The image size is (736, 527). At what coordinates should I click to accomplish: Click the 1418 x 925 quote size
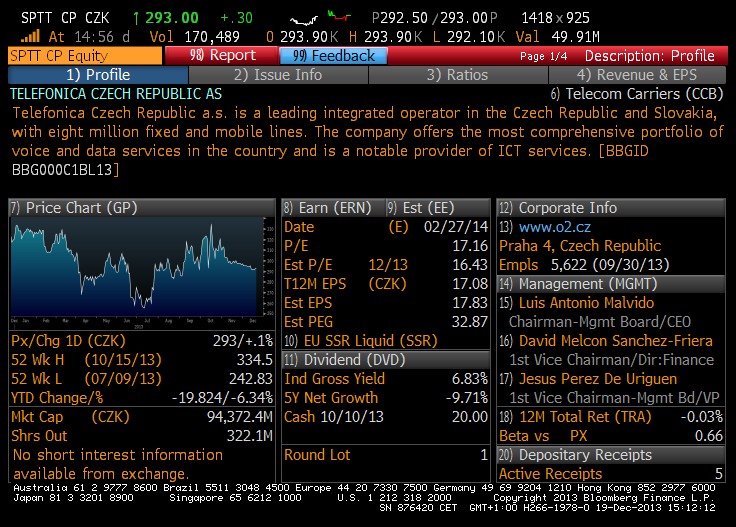[556, 18]
